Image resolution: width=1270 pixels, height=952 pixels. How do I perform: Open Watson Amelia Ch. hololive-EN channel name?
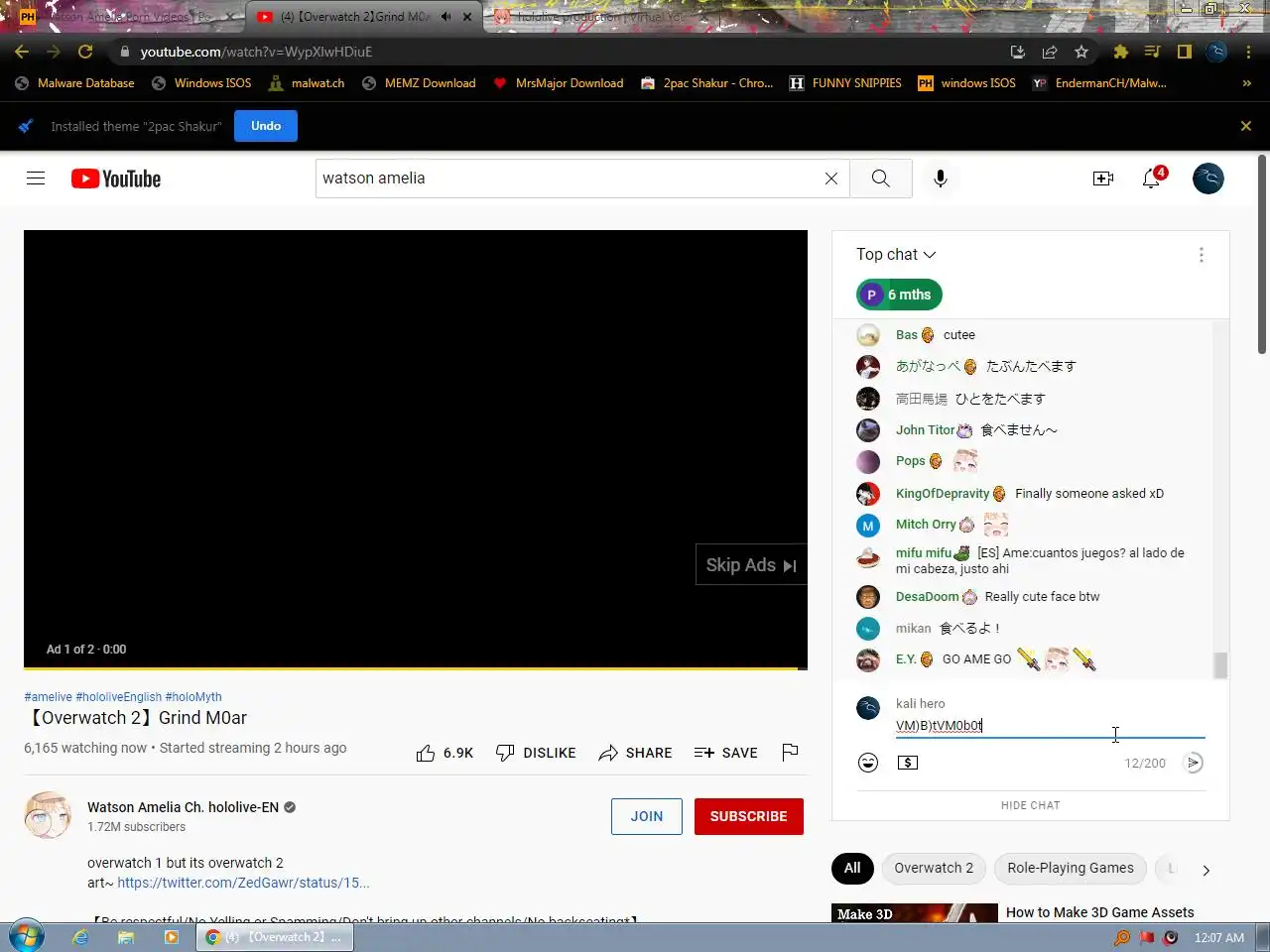[x=183, y=807]
